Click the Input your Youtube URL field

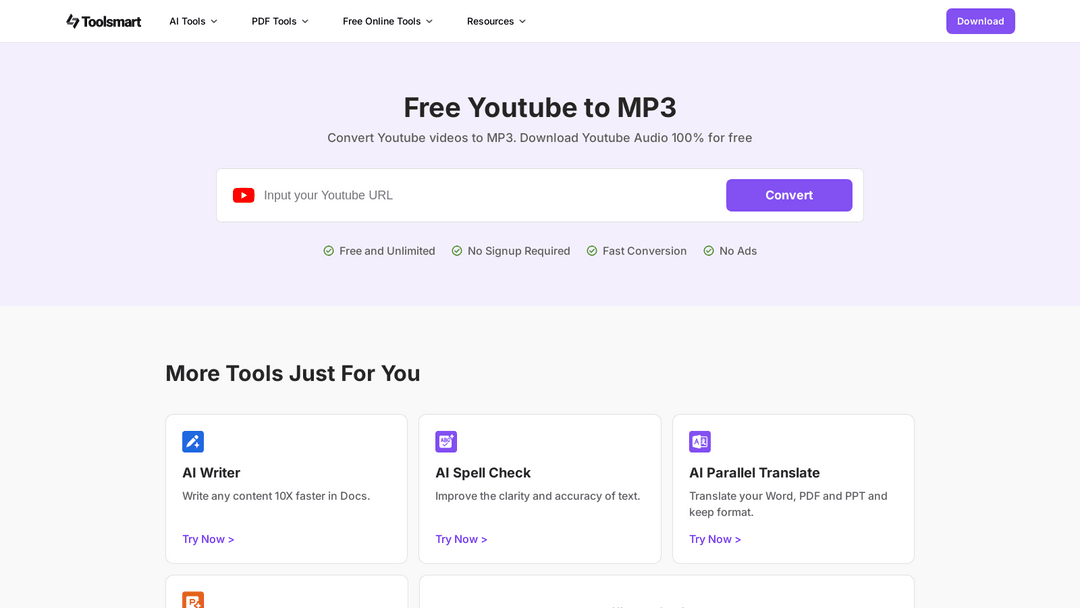(x=489, y=196)
